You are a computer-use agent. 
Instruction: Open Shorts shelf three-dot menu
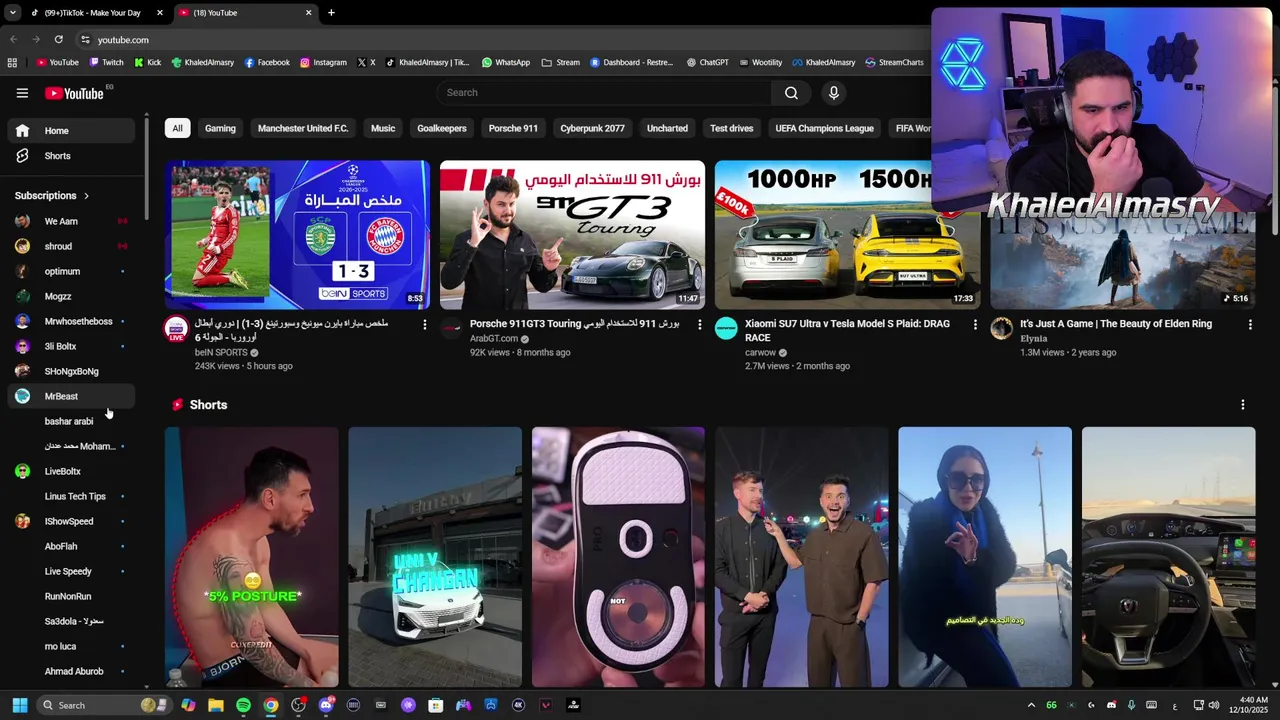pyautogui.click(x=1243, y=405)
